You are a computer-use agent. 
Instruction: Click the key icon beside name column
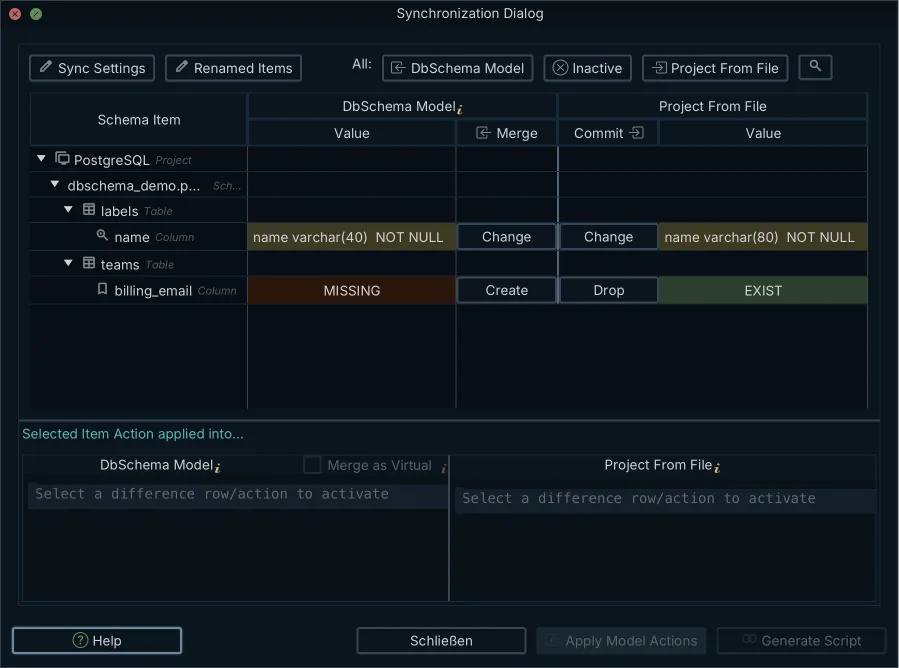(102, 235)
